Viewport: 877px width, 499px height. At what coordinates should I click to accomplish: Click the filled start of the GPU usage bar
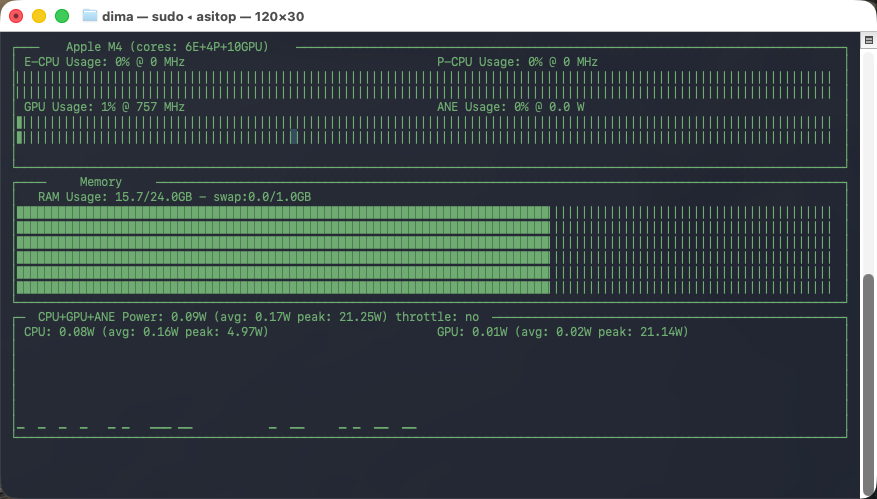point(20,129)
